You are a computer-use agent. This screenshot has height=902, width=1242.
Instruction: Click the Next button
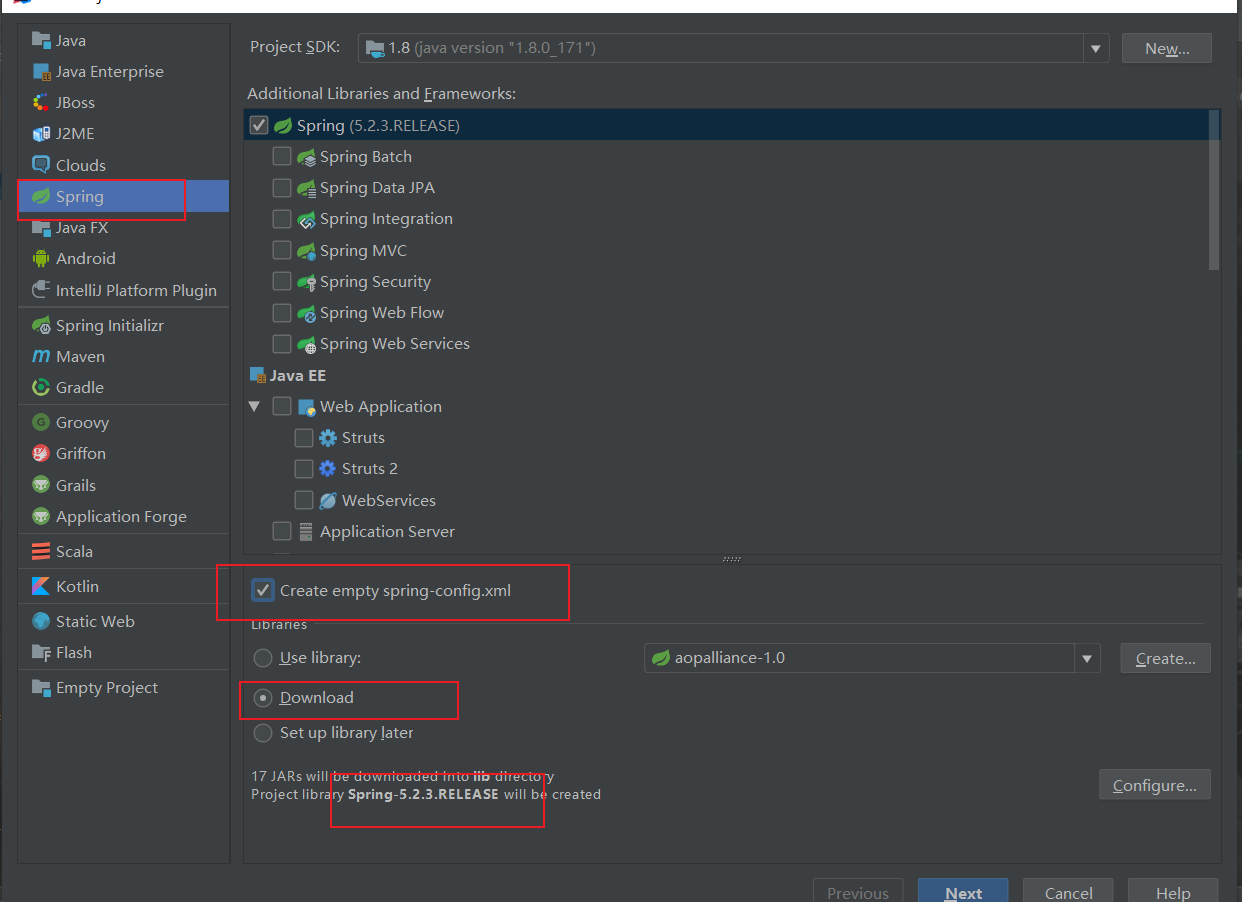click(963, 891)
